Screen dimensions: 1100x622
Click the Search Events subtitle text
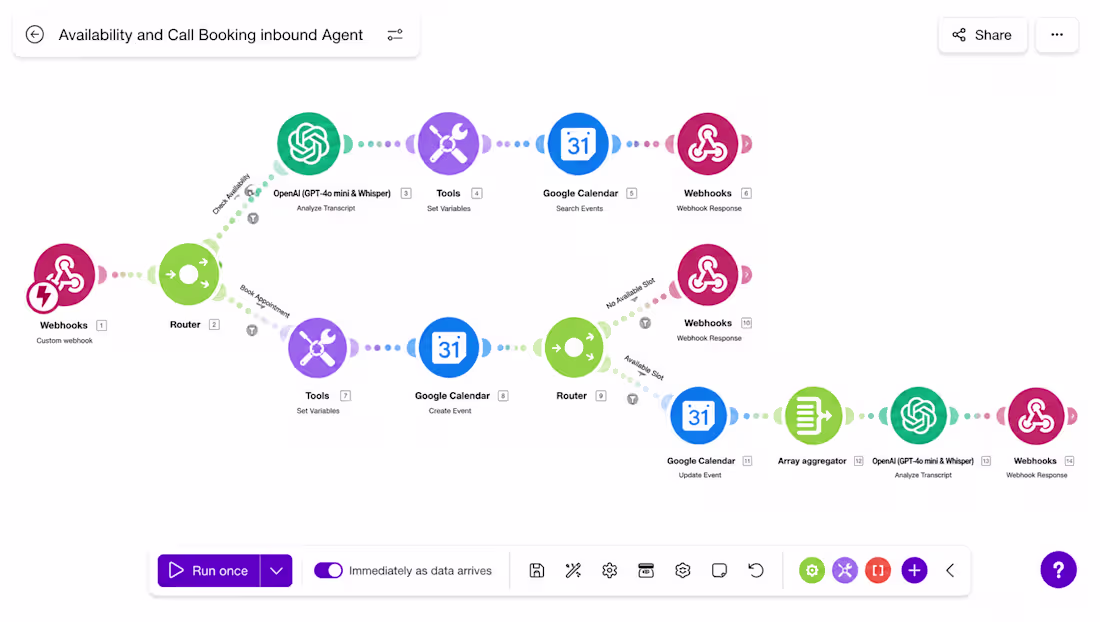click(x=579, y=208)
